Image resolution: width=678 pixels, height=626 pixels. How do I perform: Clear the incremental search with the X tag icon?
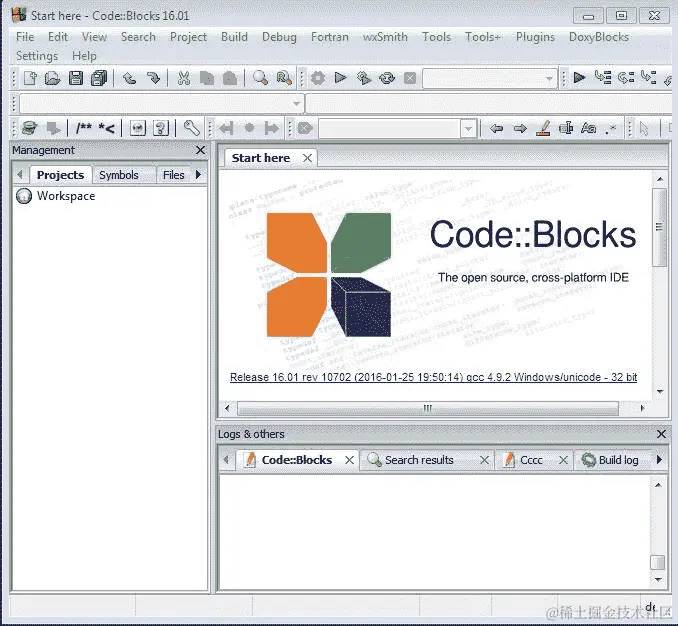(305, 128)
